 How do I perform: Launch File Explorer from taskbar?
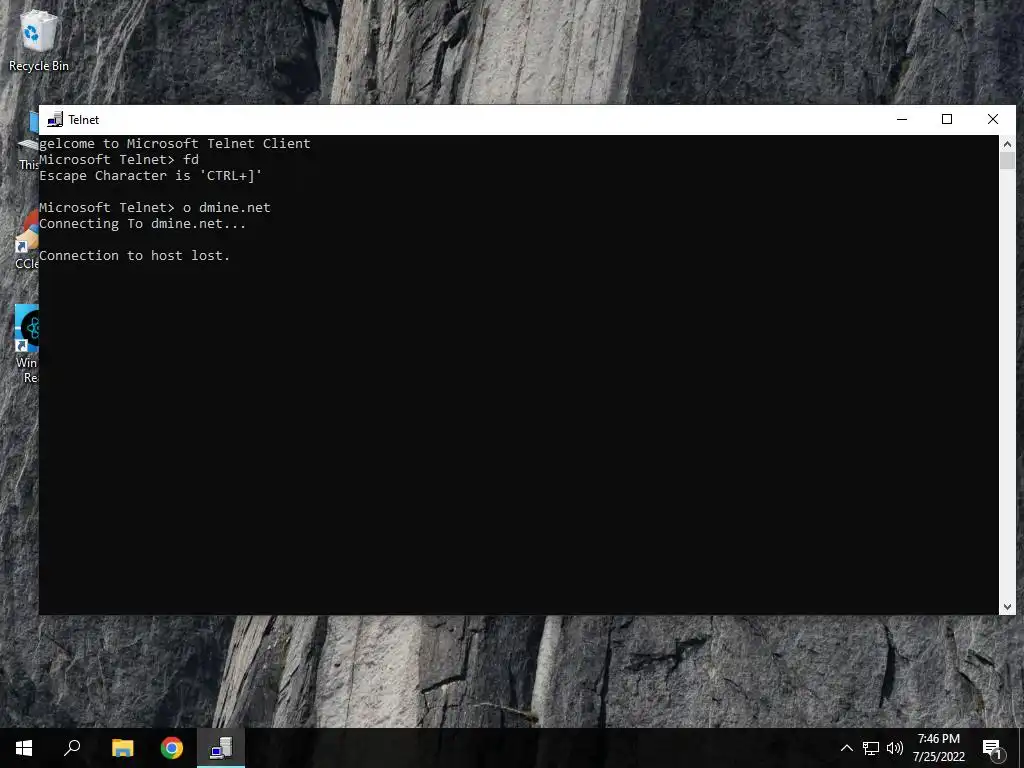(122, 748)
